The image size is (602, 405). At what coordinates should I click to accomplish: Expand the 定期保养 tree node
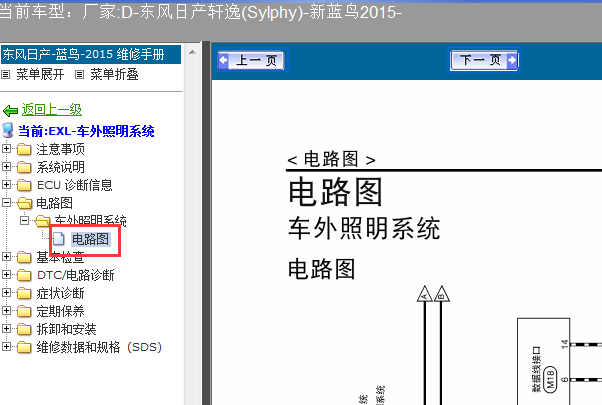[x=6, y=310]
